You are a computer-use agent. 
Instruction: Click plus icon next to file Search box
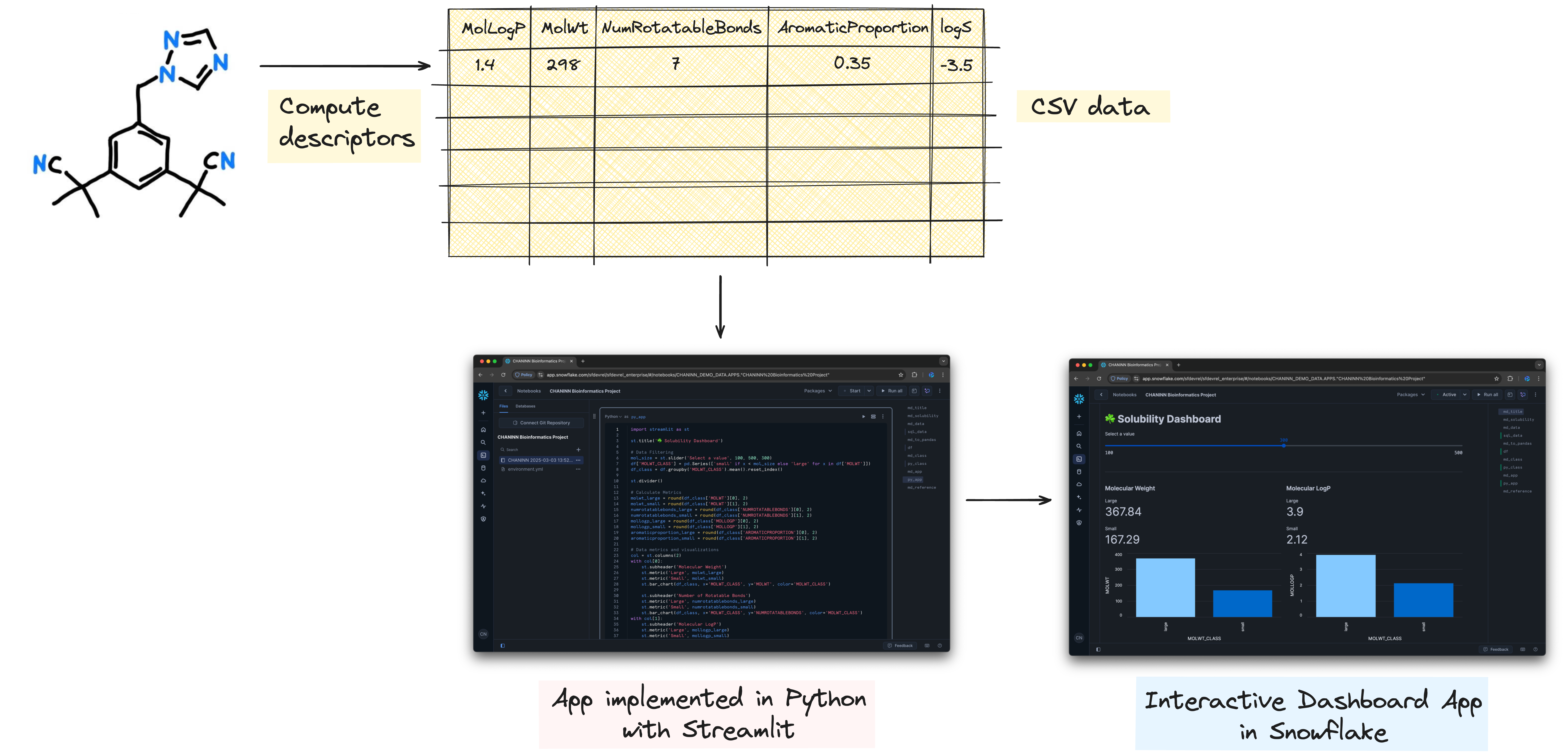coord(578,450)
